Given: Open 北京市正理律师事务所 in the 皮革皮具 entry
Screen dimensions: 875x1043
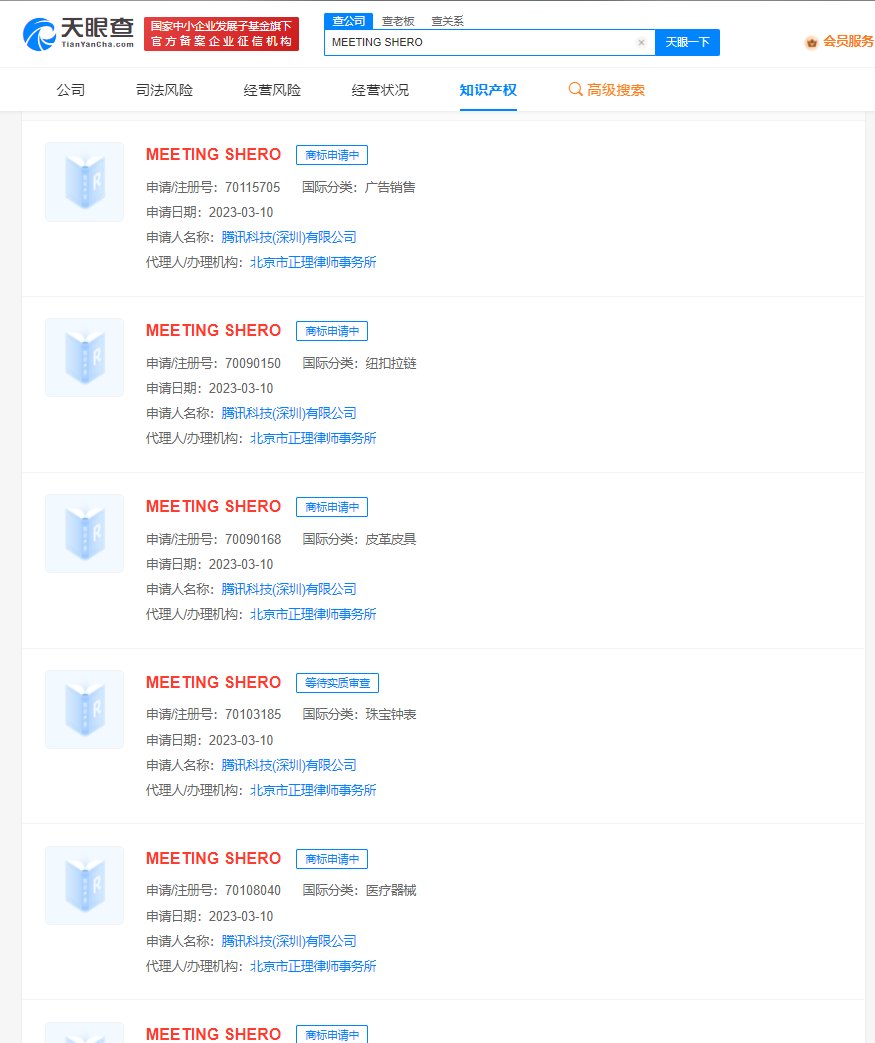Looking at the screenshot, I should [313, 615].
